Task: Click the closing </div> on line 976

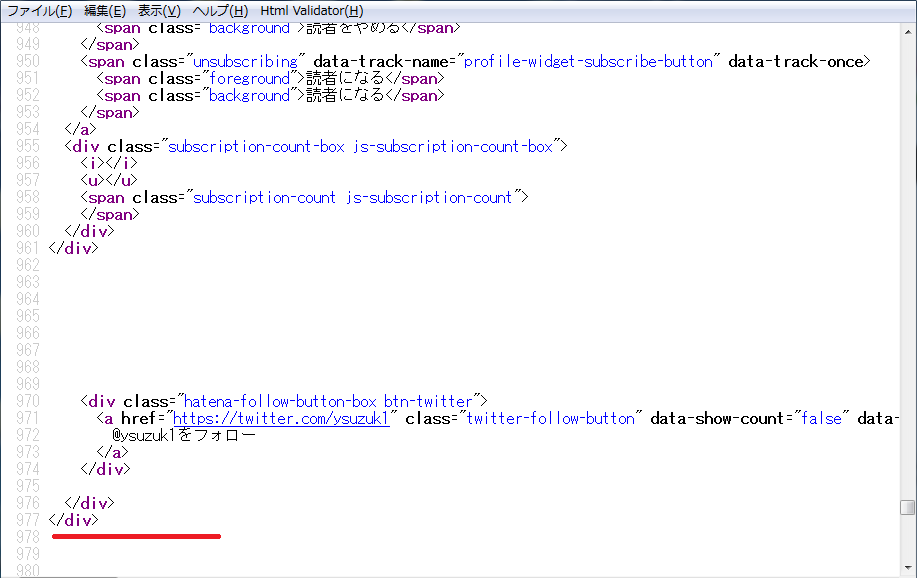Action: pos(89,503)
